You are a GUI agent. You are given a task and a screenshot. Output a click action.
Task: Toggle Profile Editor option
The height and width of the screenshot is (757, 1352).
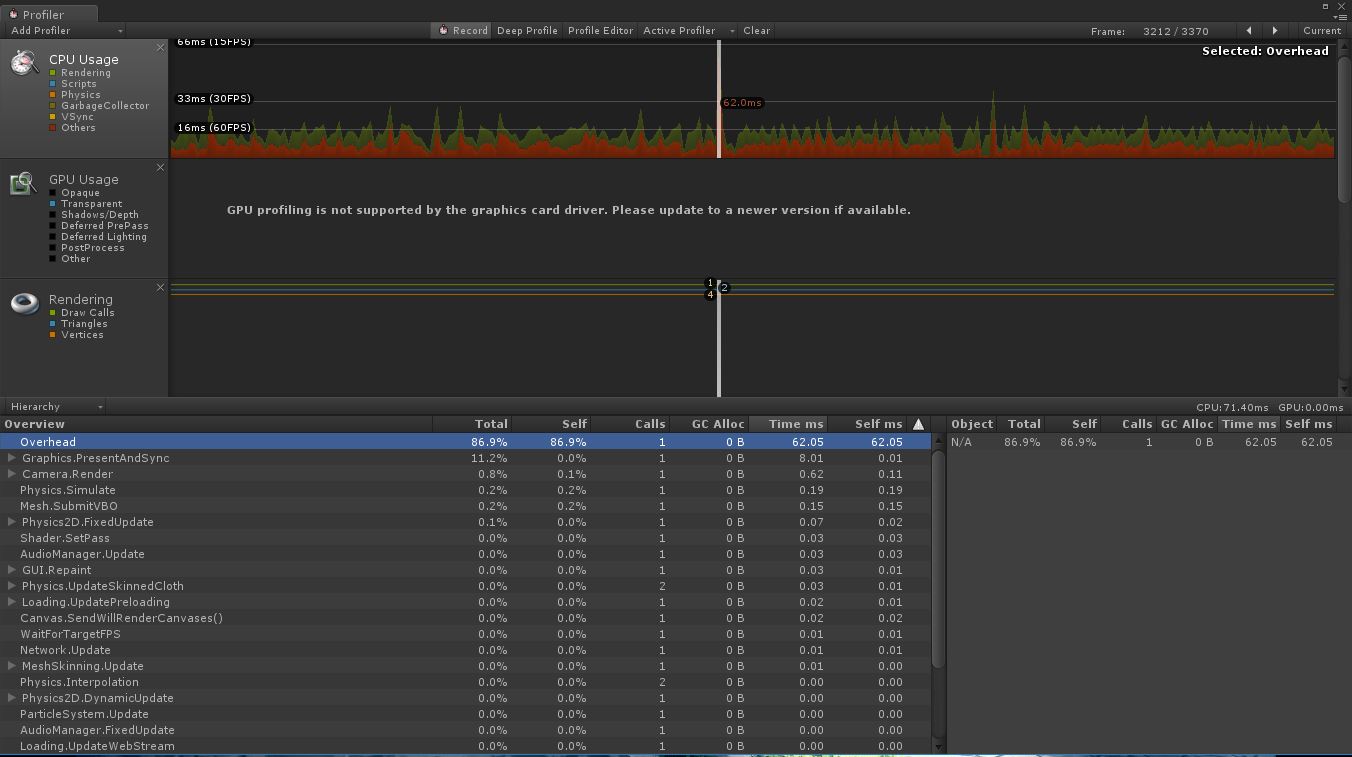click(x=600, y=31)
